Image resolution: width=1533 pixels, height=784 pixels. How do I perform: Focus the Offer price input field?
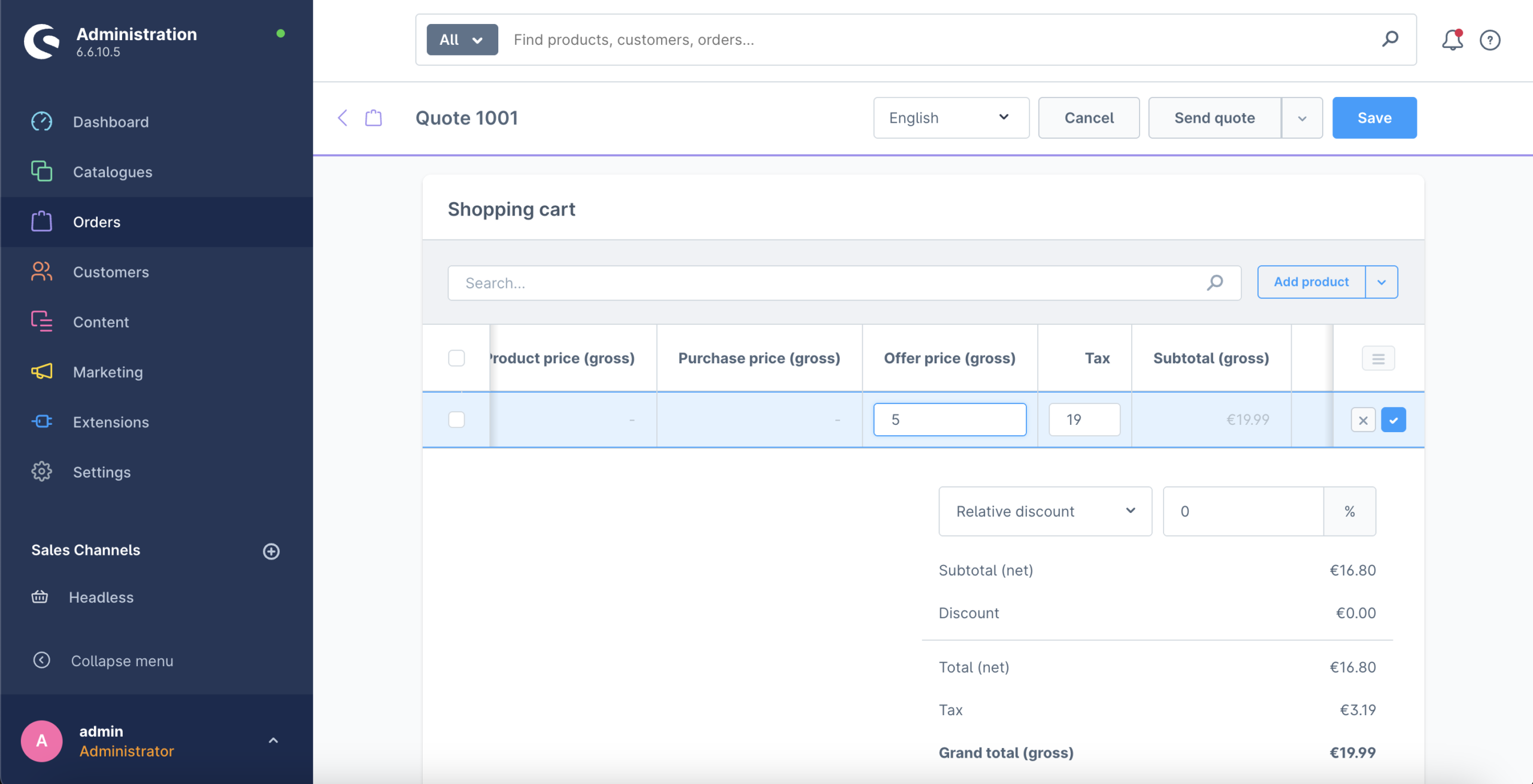click(949, 420)
